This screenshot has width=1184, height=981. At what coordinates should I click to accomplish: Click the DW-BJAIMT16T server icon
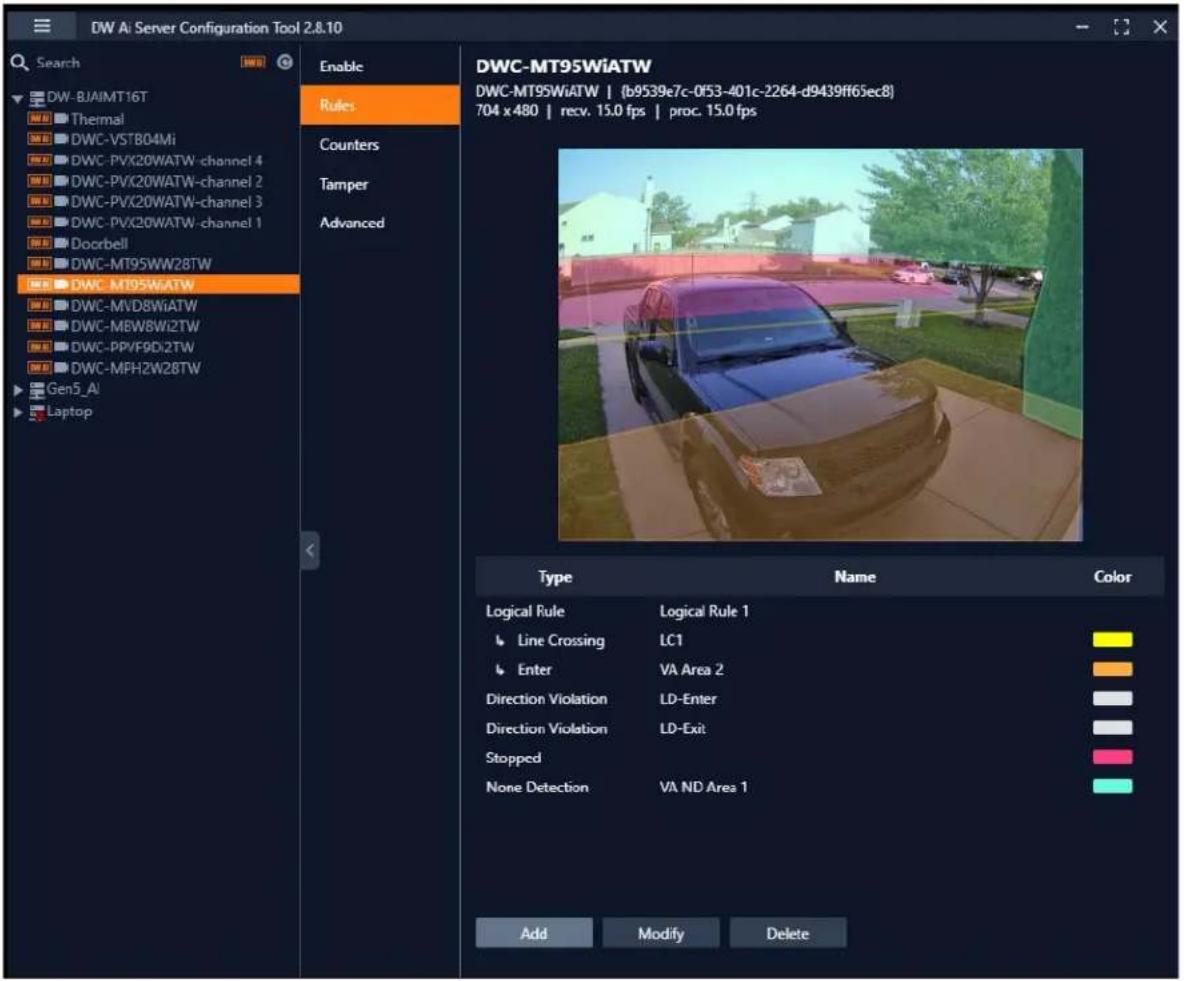coord(37,98)
